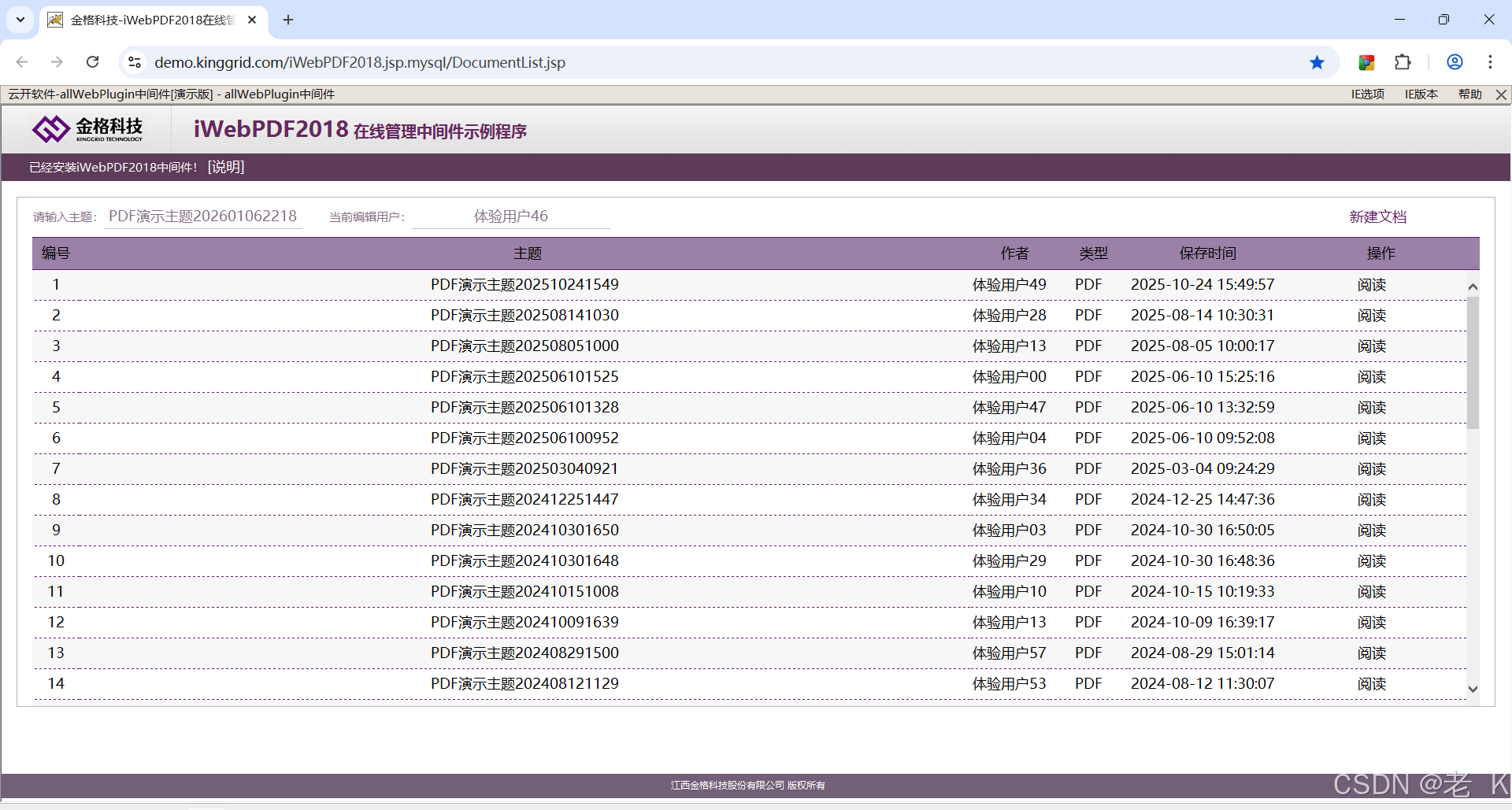
Task: Click 阅读 for PDF演示主题202412251447
Action: 1372,500
